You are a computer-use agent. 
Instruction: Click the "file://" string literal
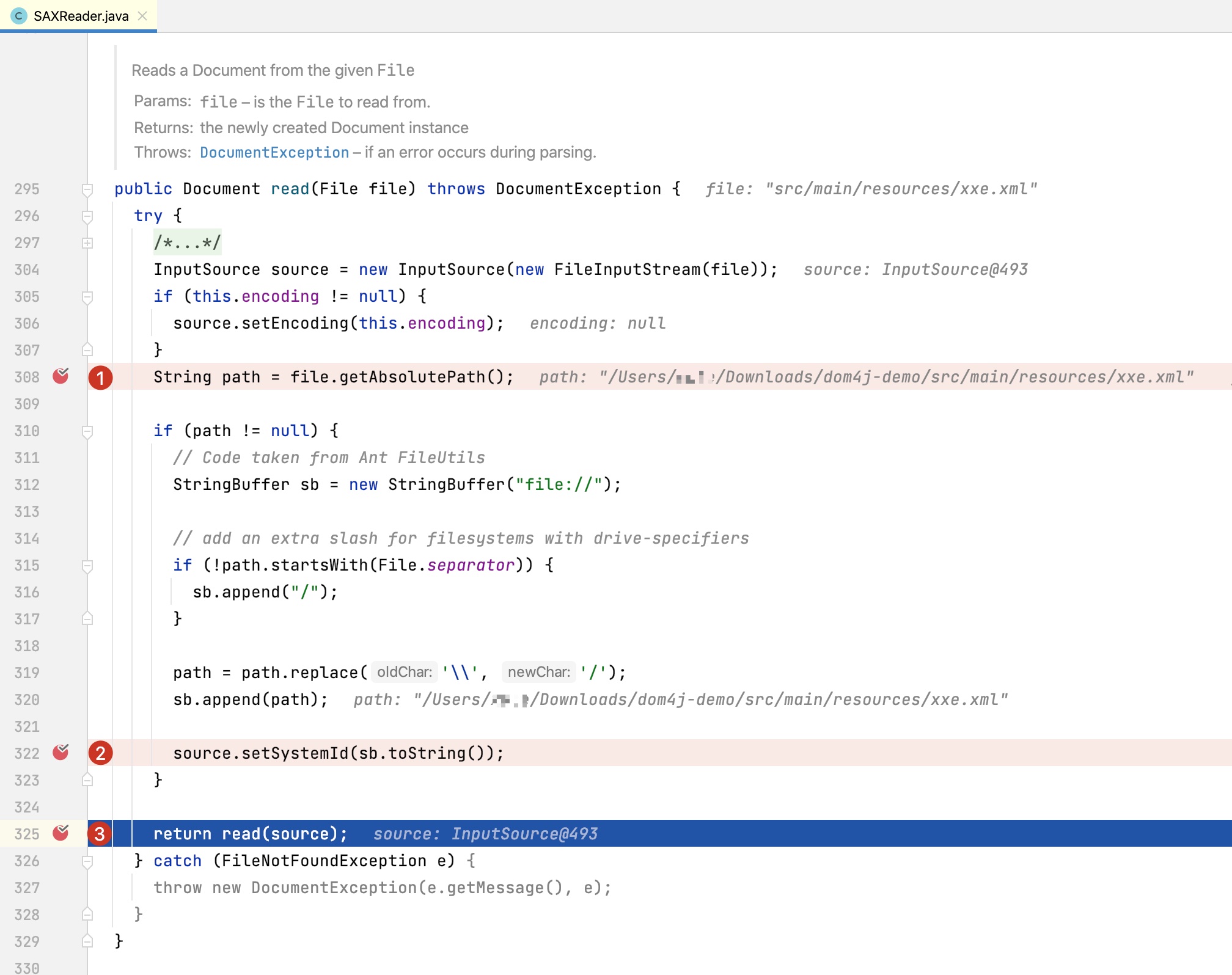pos(559,484)
